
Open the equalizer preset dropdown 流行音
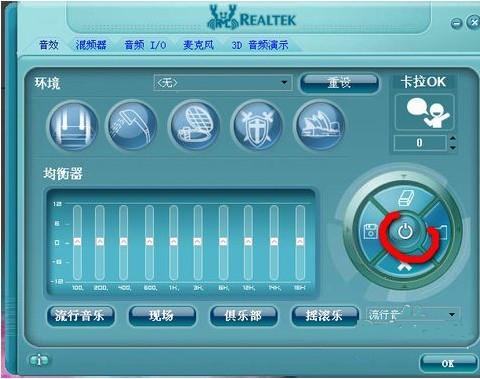[x=413, y=314]
